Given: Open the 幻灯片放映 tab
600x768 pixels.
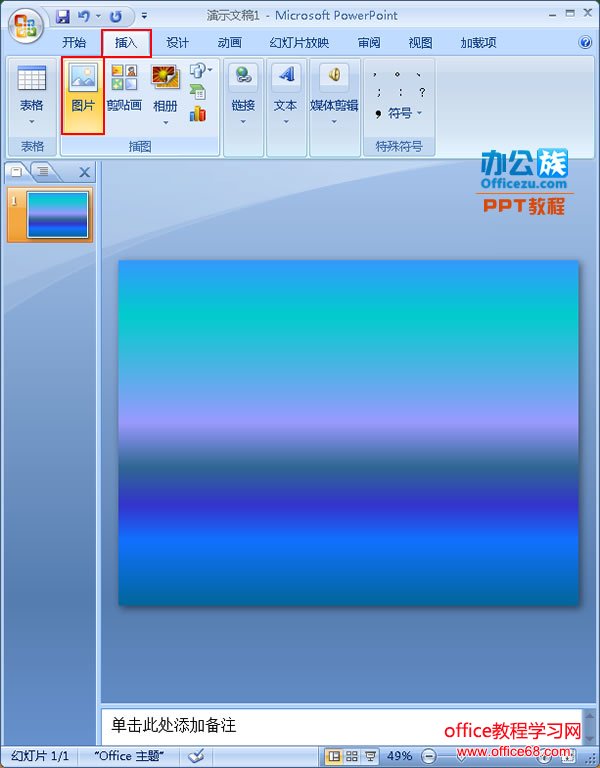Looking at the screenshot, I should [299, 43].
